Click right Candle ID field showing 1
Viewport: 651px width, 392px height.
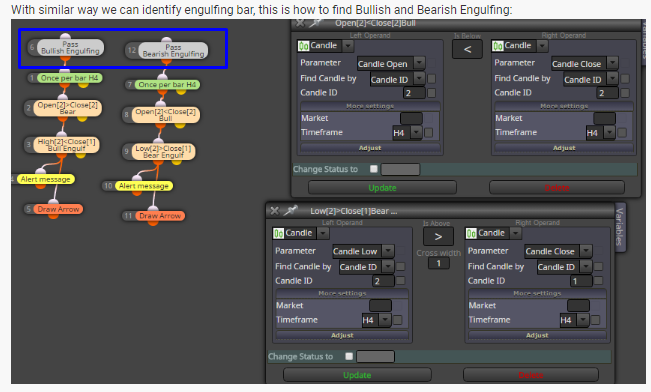[581, 281]
